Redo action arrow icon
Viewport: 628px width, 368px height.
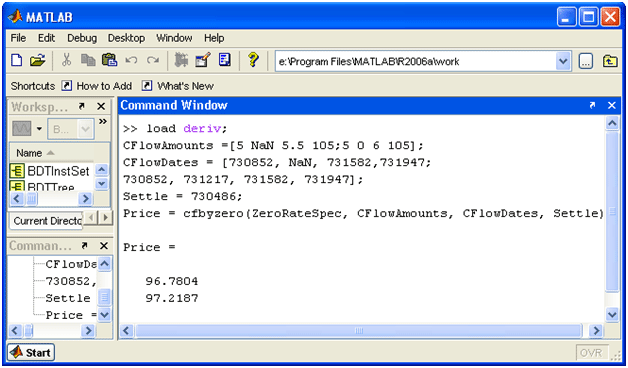tap(153, 61)
